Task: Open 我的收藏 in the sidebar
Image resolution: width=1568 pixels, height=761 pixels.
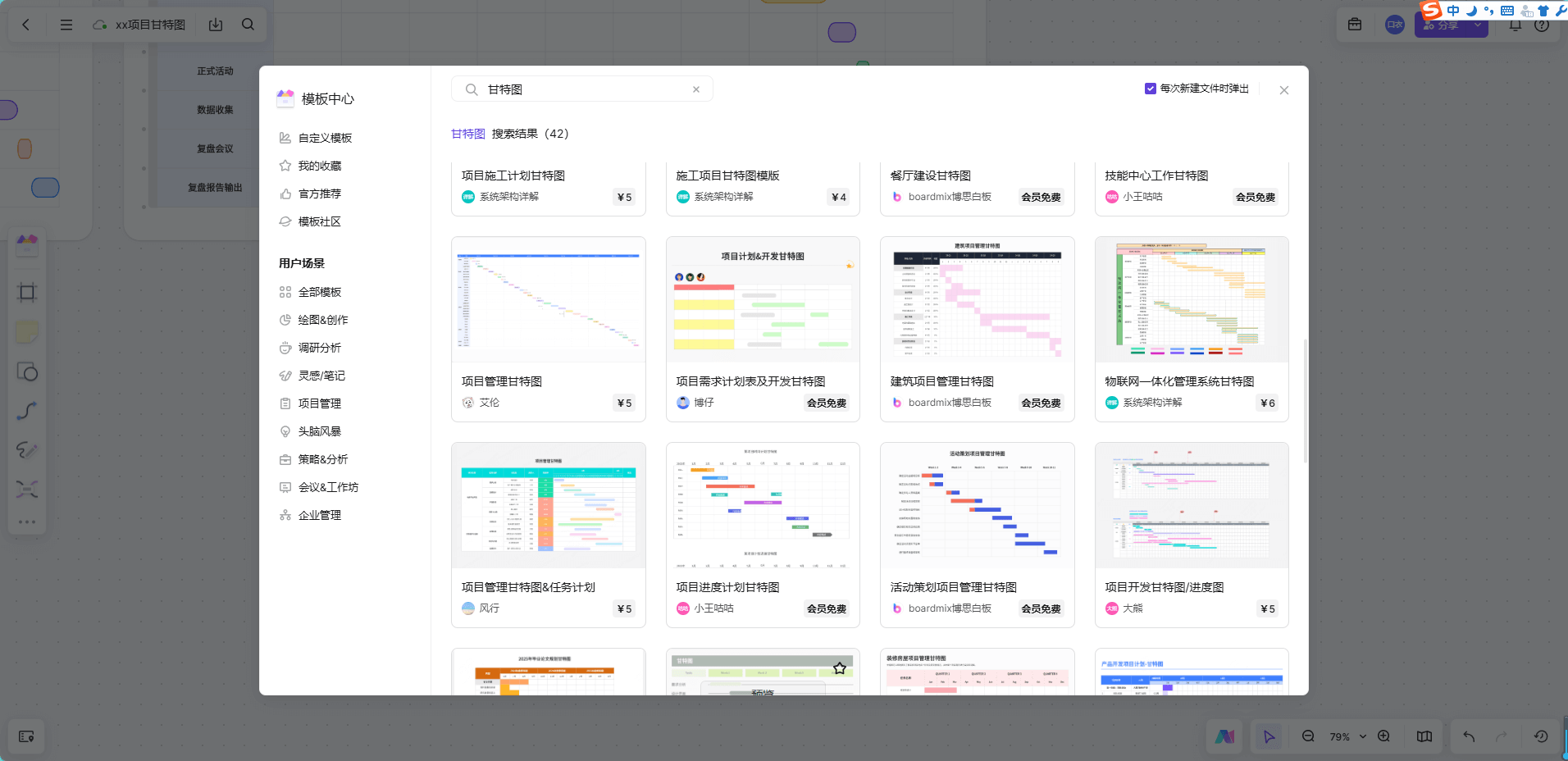Action: pyautogui.click(x=319, y=166)
